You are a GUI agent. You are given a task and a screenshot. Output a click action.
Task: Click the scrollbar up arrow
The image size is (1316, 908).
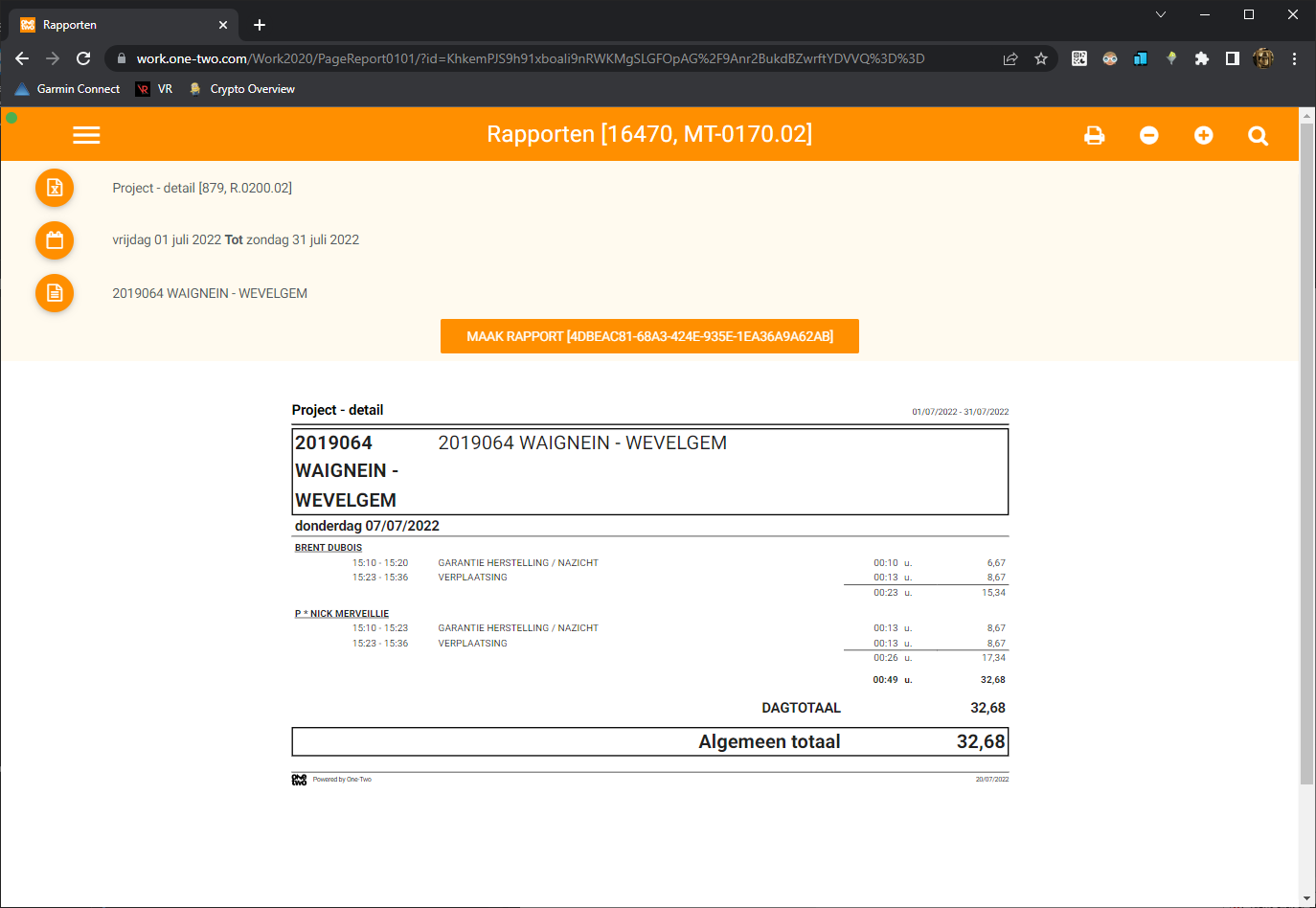pos(1307,114)
